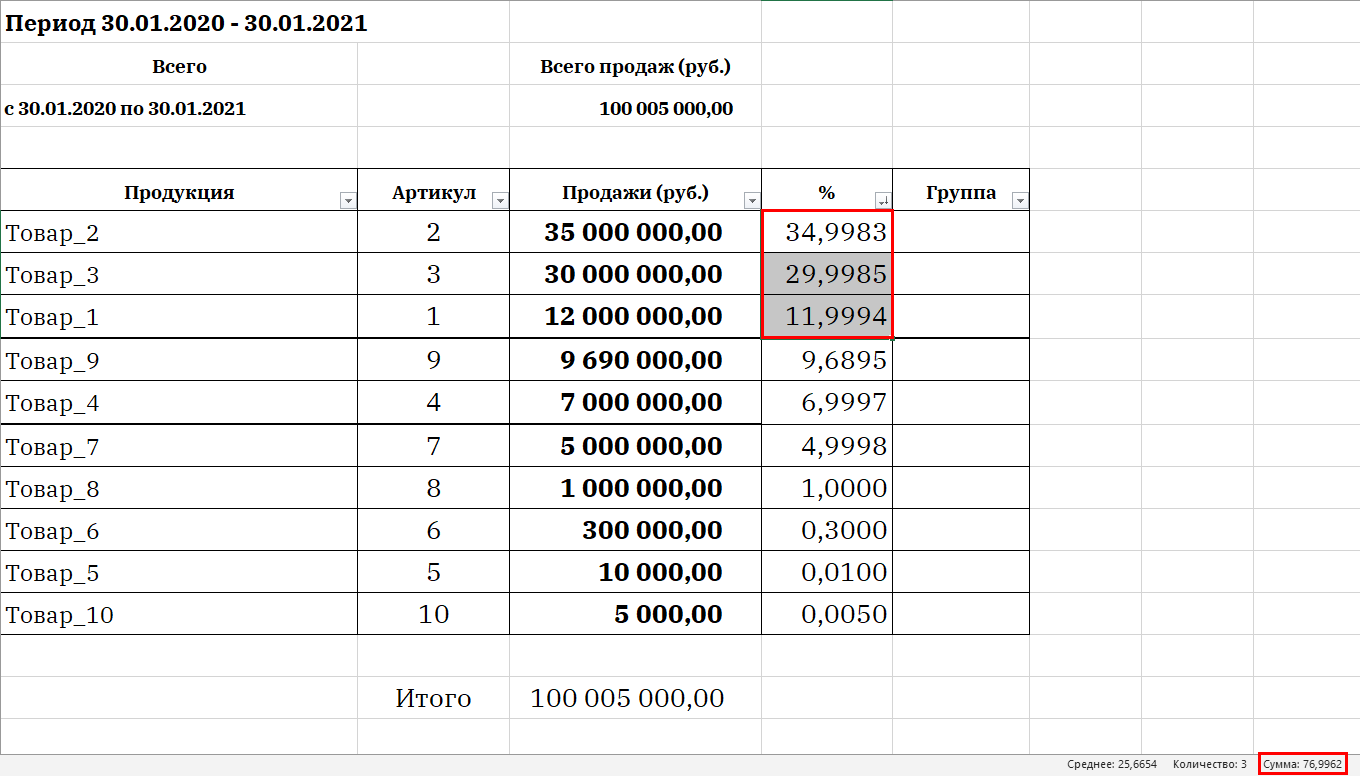Select the Всего продаж (руб.) header cell
Image resolution: width=1360 pixels, height=776 pixels.
pos(634,67)
